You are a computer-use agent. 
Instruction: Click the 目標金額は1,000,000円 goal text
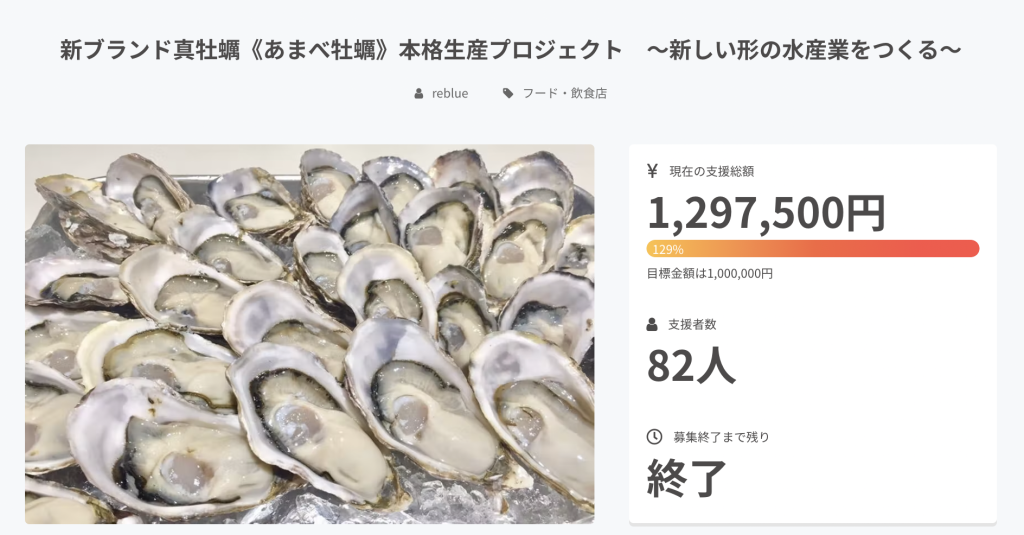click(x=709, y=273)
